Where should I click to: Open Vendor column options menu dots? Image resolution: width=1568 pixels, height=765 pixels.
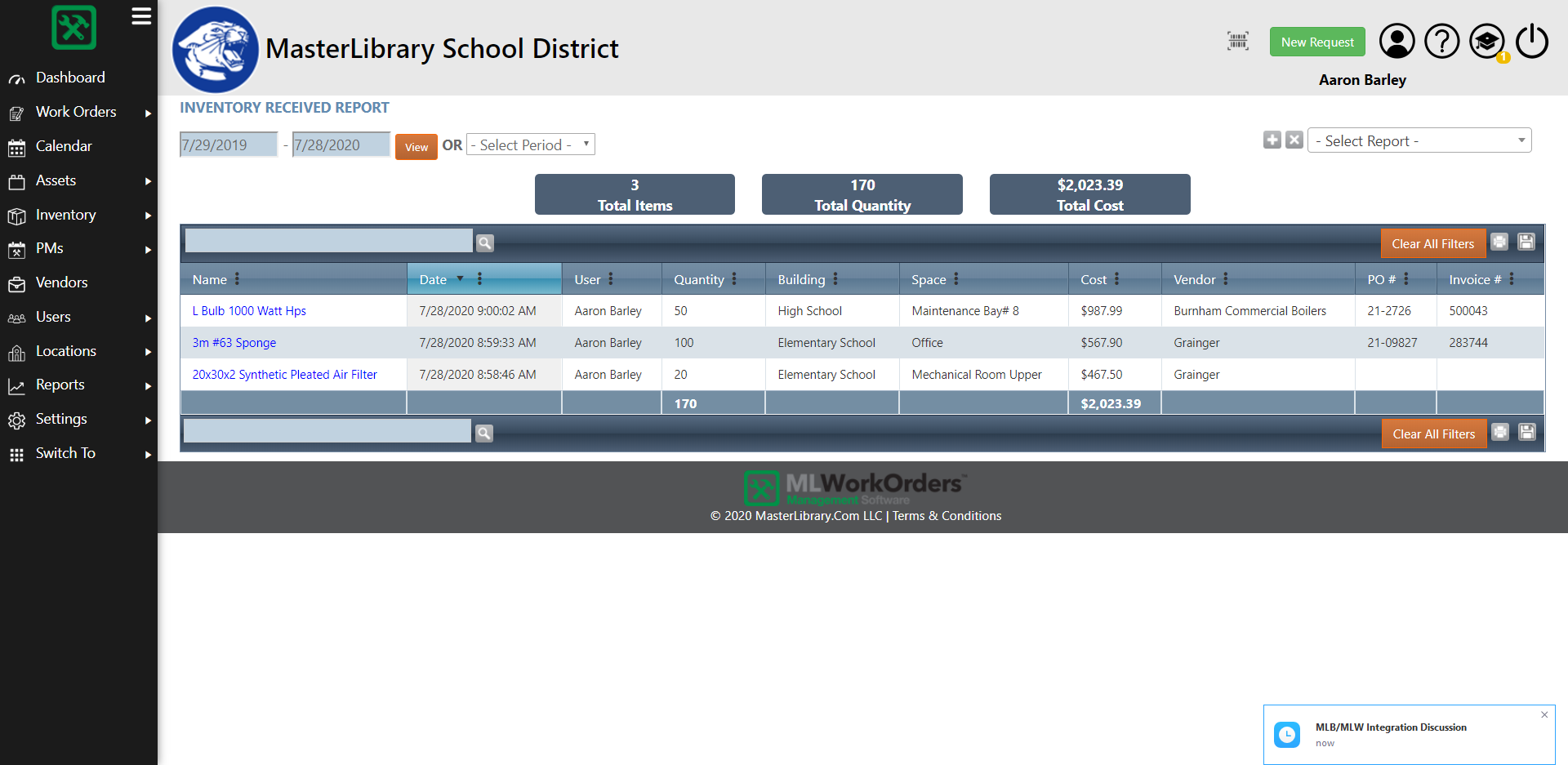pyautogui.click(x=1226, y=279)
